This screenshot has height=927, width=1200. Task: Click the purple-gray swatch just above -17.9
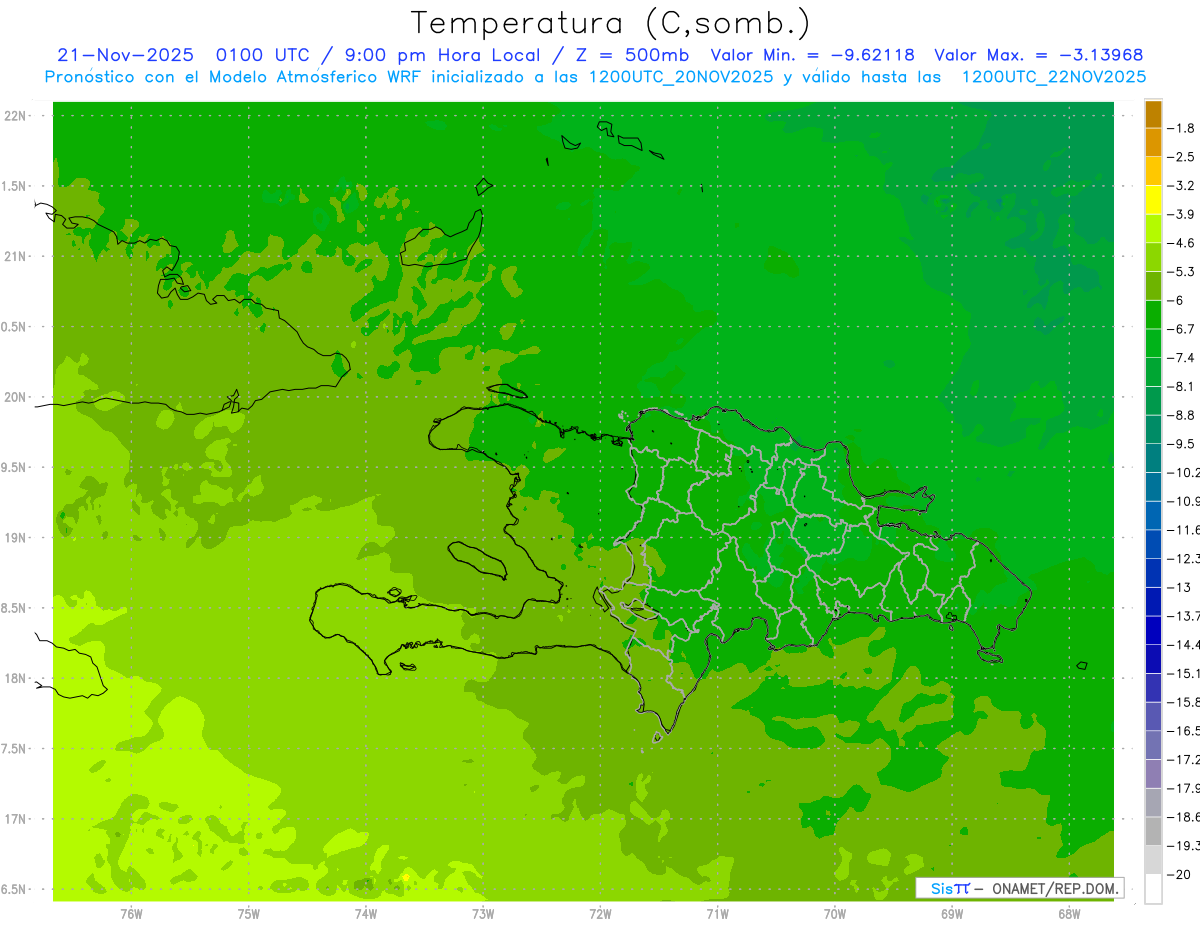pos(1153,774)
